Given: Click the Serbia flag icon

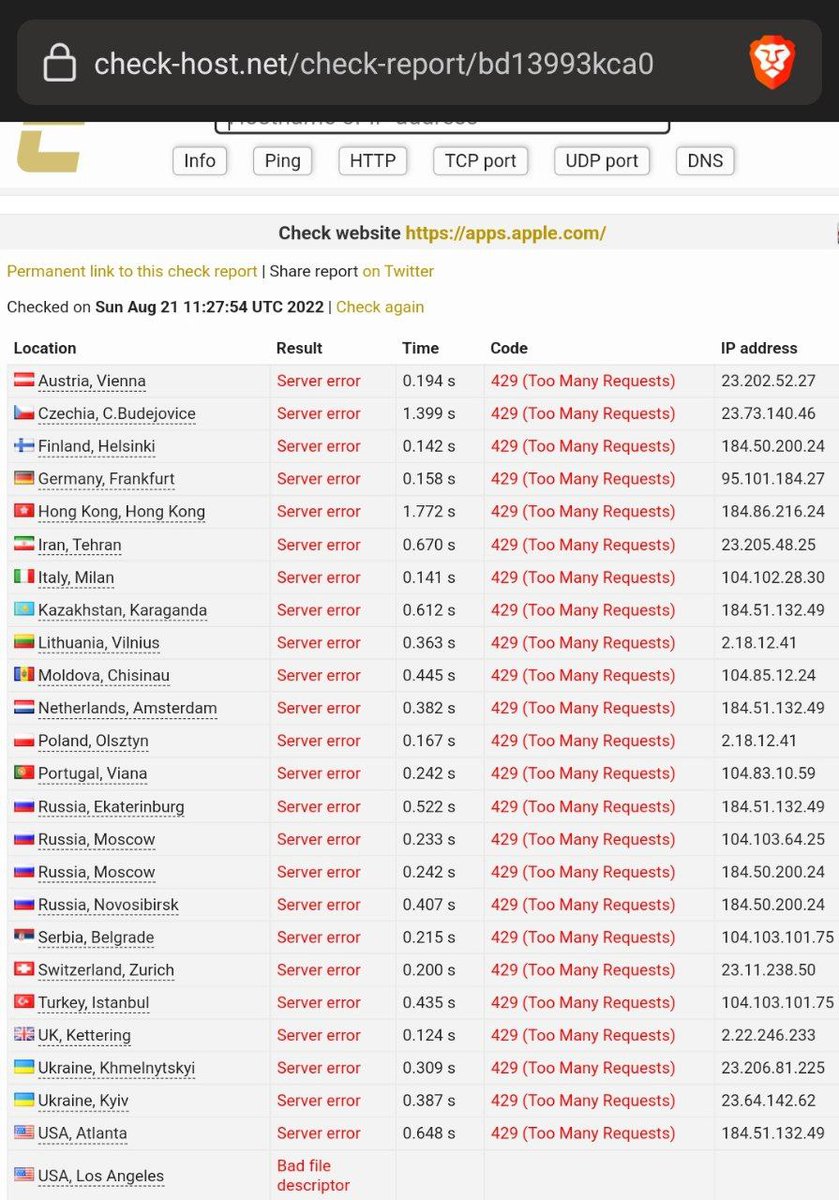Looking at the screenshot, I should coord(24,937).
